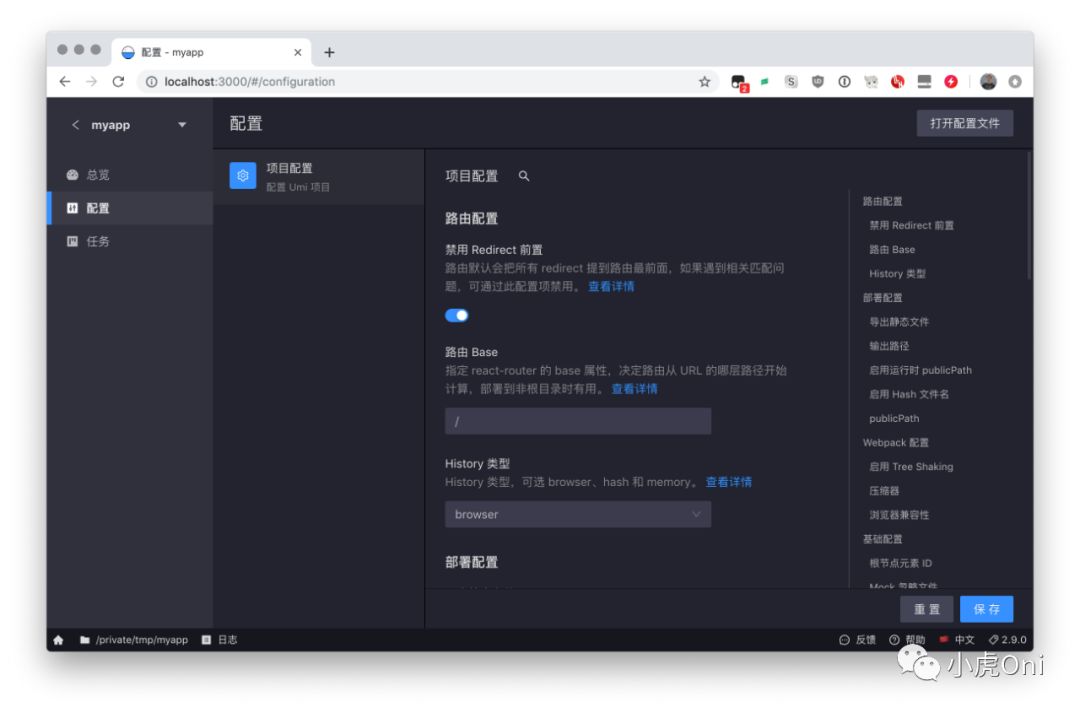Toggle the 禁用 Redirect 前置 switch
This screenshot has width=1080, height=713.
(x=457, y=316)
